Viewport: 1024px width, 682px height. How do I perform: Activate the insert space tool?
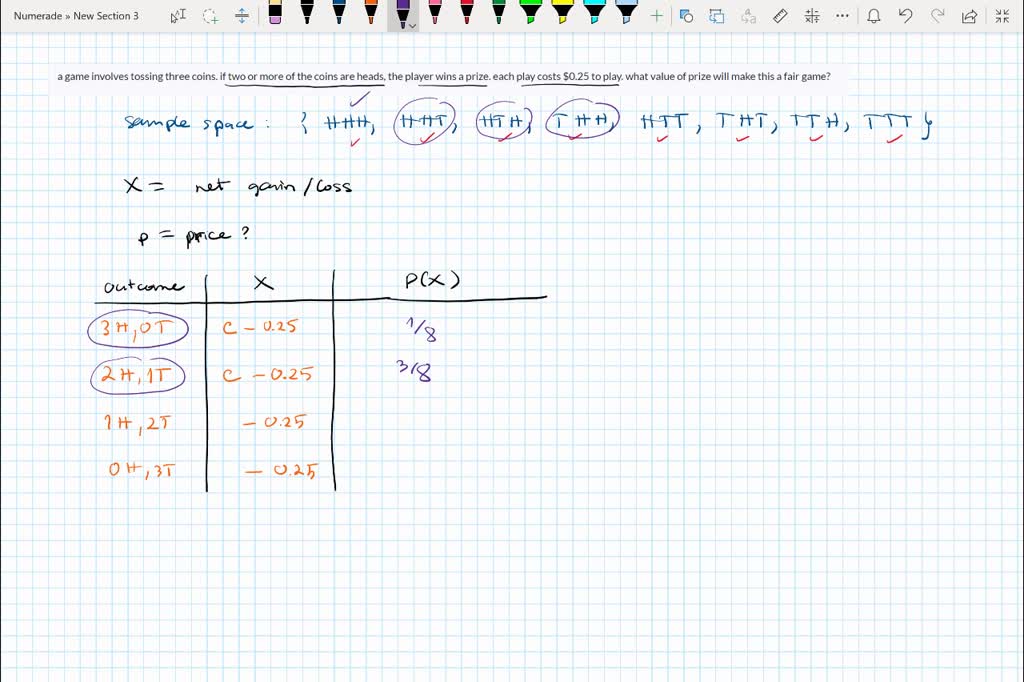coord(241,15)
